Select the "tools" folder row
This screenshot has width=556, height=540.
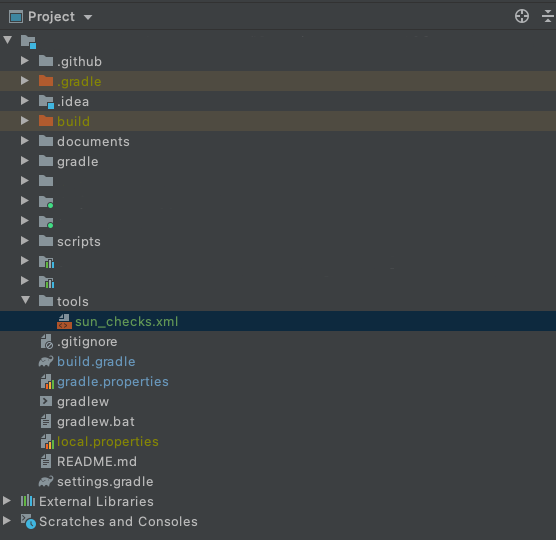point(278,301)
